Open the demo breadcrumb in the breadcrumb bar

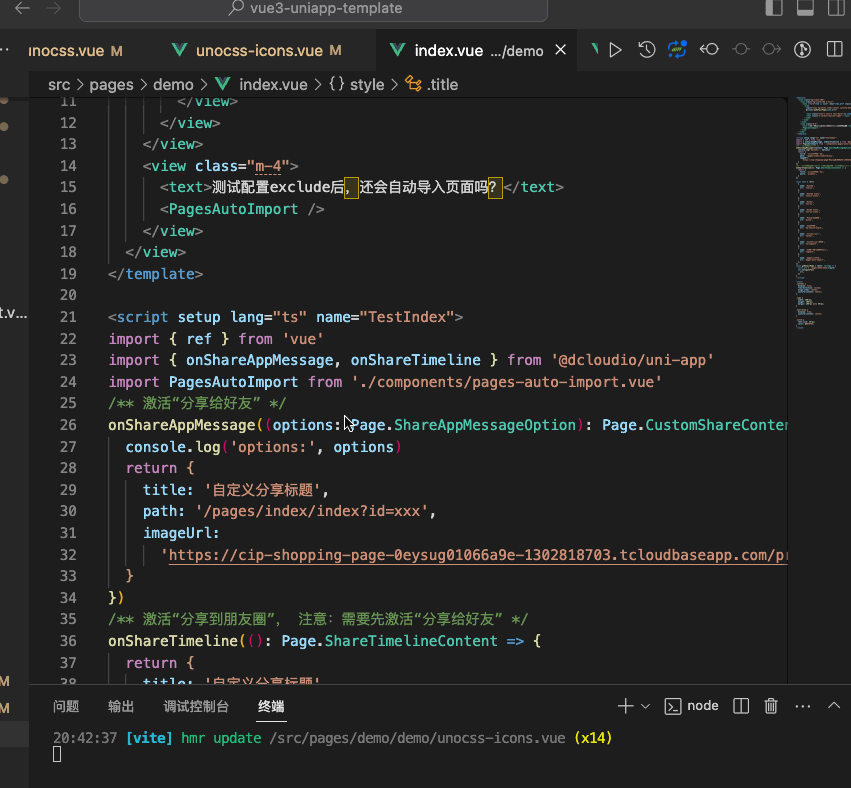(173, 84)
